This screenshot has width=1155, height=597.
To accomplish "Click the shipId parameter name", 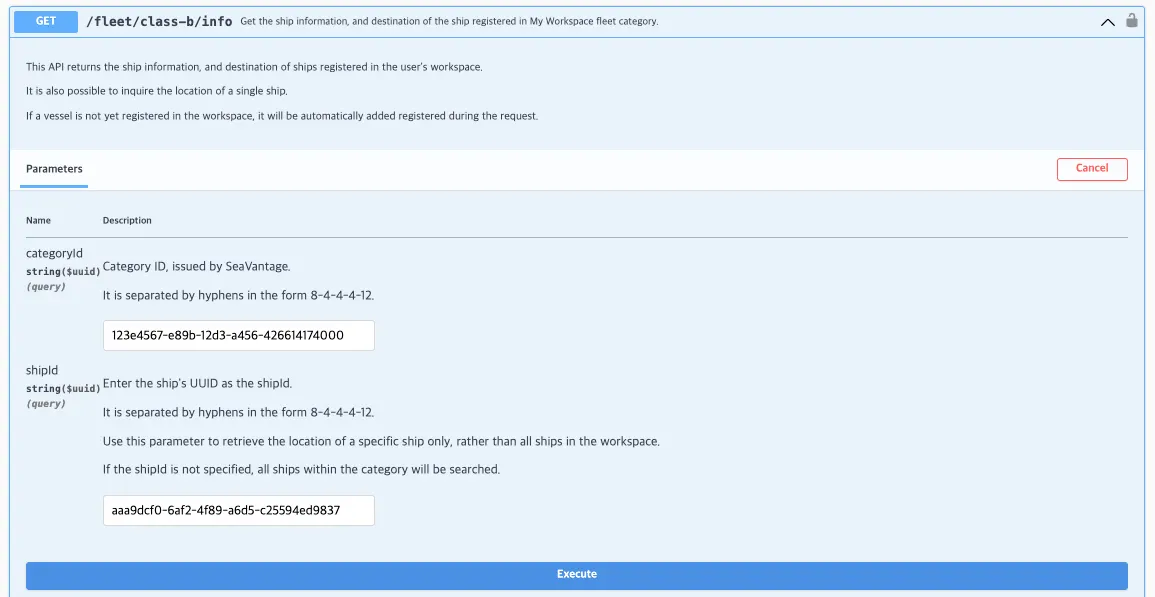I will click(x=42, y=370).
